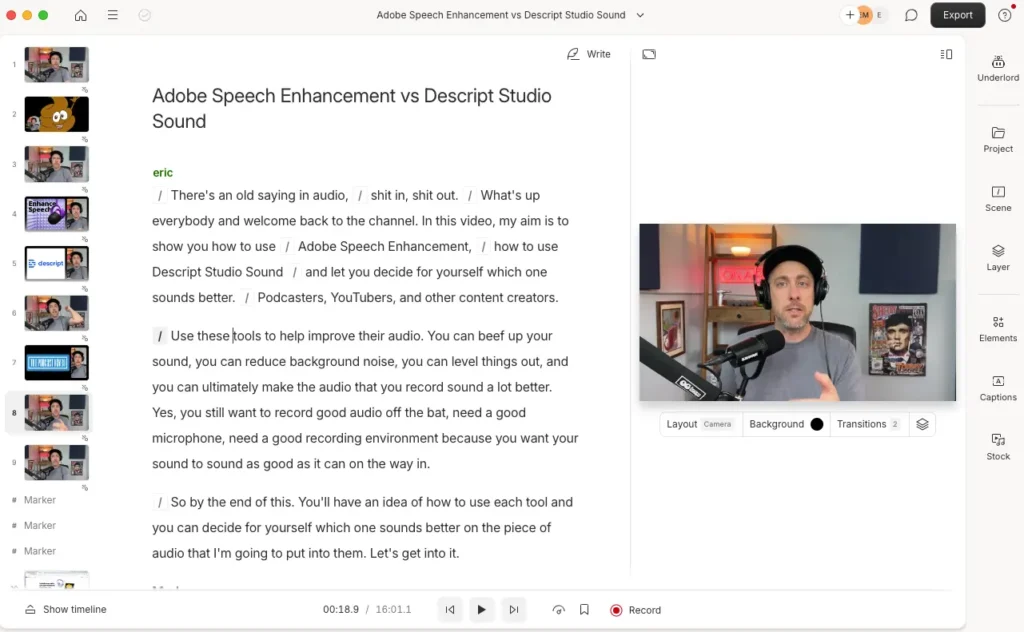1024x632 pixels.
Task: Click the scene slash before "how to use Descript"
Action: [x=483, y=247]
